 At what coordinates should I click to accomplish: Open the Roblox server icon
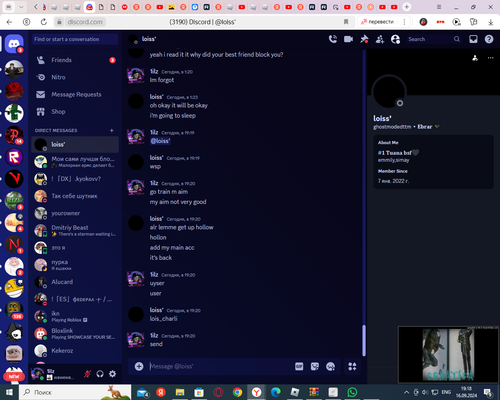click(14, 157)
